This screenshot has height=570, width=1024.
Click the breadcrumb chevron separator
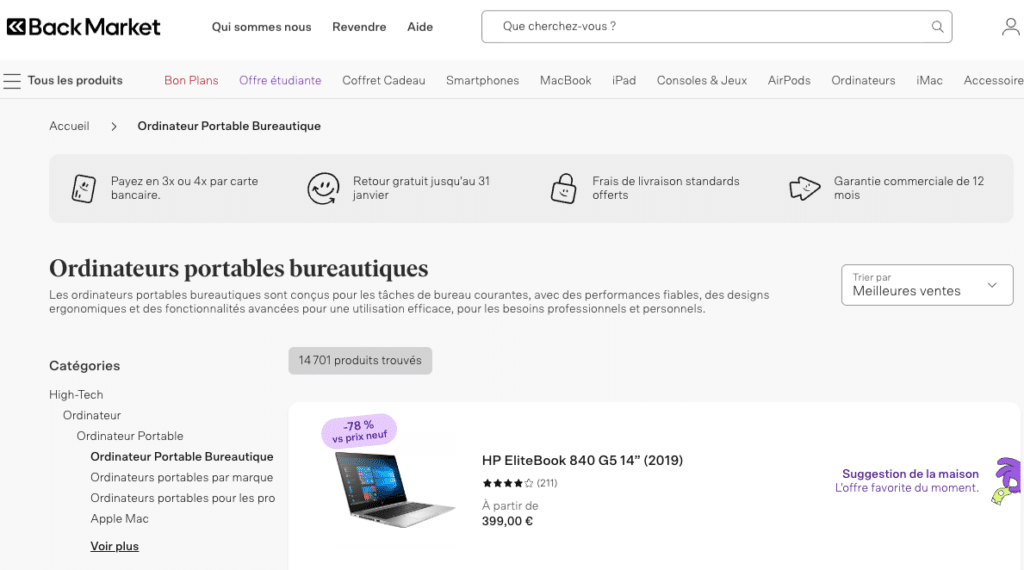[114, 127]
